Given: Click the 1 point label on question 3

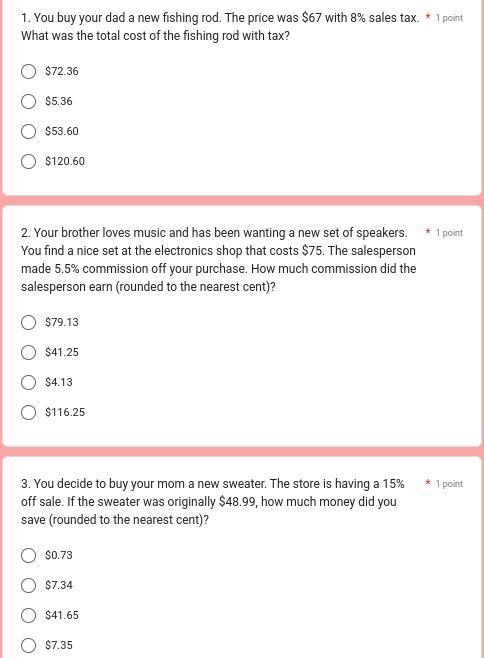Looking at the screenshot, I should click(x=449, y=484).
